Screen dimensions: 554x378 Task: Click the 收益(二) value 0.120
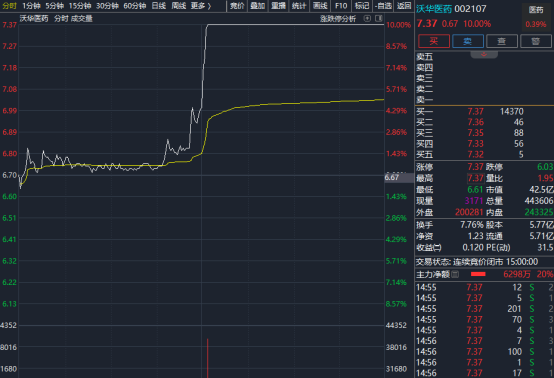[473, 247]
